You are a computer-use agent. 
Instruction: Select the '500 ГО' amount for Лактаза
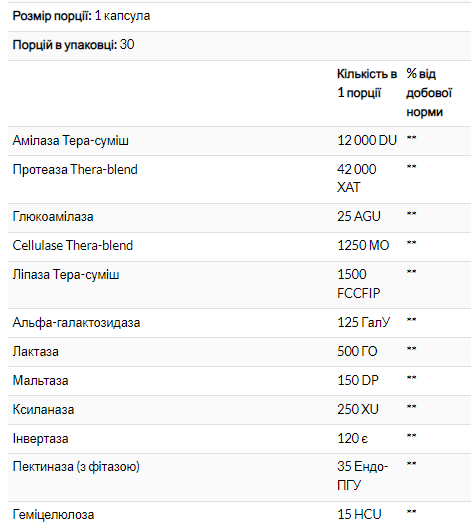(x=357, y=352)
